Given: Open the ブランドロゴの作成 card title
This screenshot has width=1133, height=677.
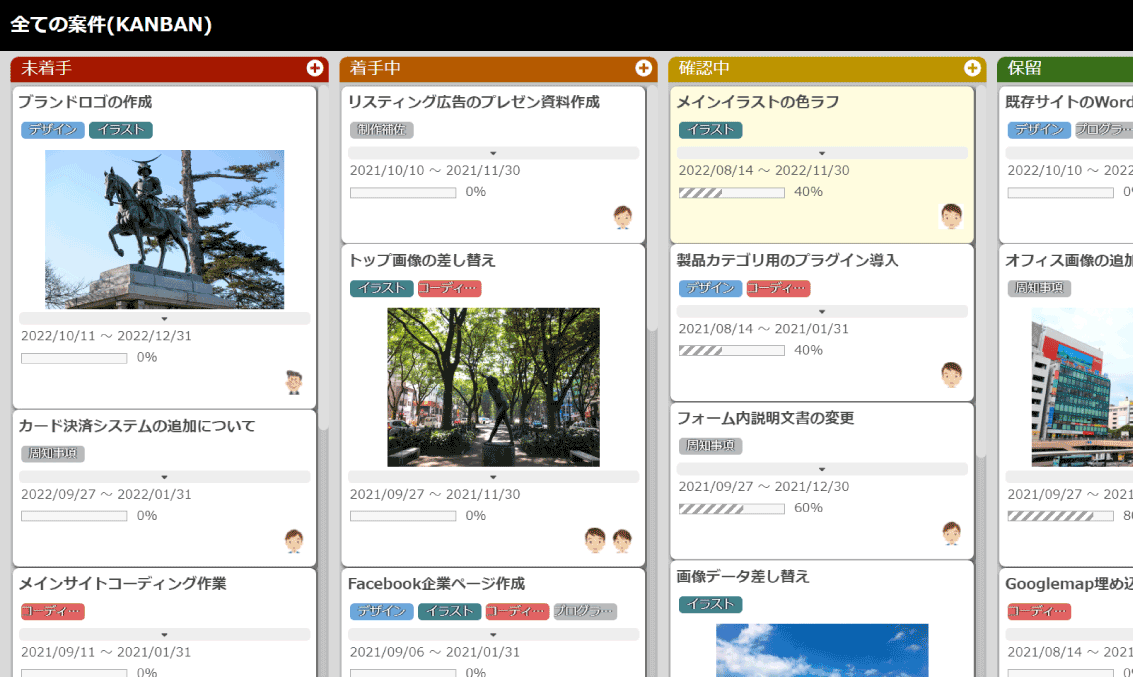Looking at the screenshot, I should (x=85, y=102).
